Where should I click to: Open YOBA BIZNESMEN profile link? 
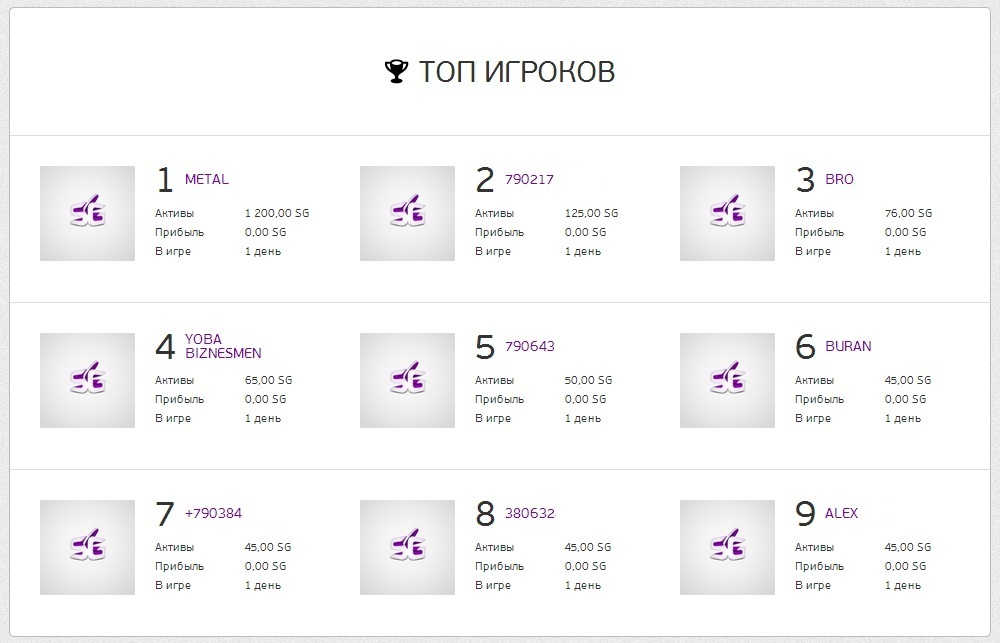[x=223, y=346]
